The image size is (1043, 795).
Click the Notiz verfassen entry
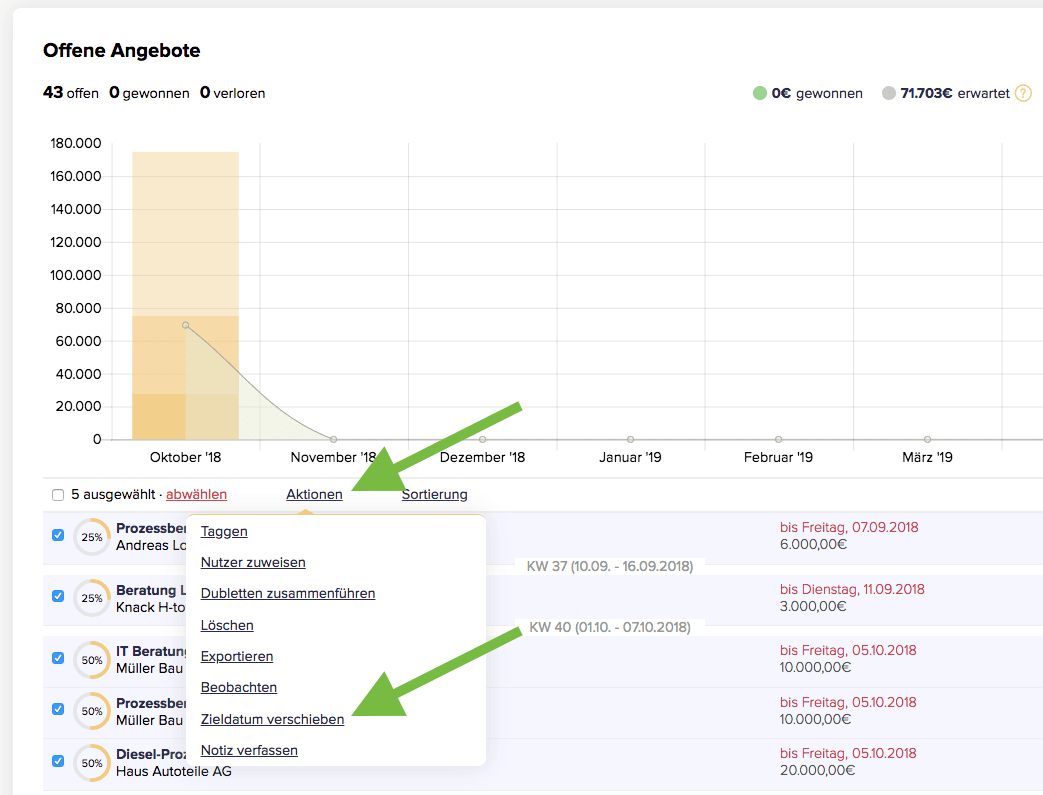click(249, 750)
